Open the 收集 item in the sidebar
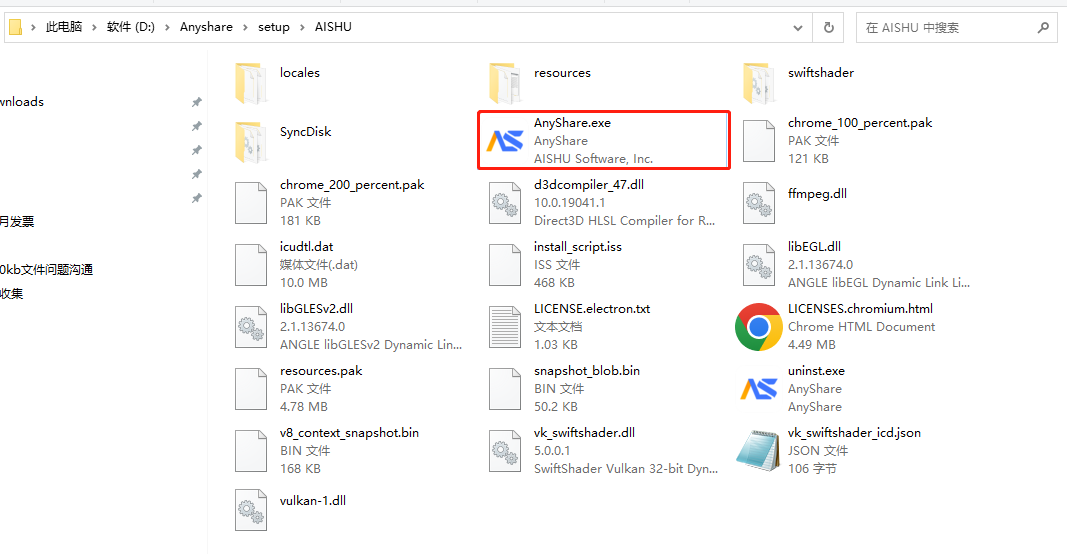This screenshot has width=1067, height=554. pyautogui.click(x=12, y=293)
